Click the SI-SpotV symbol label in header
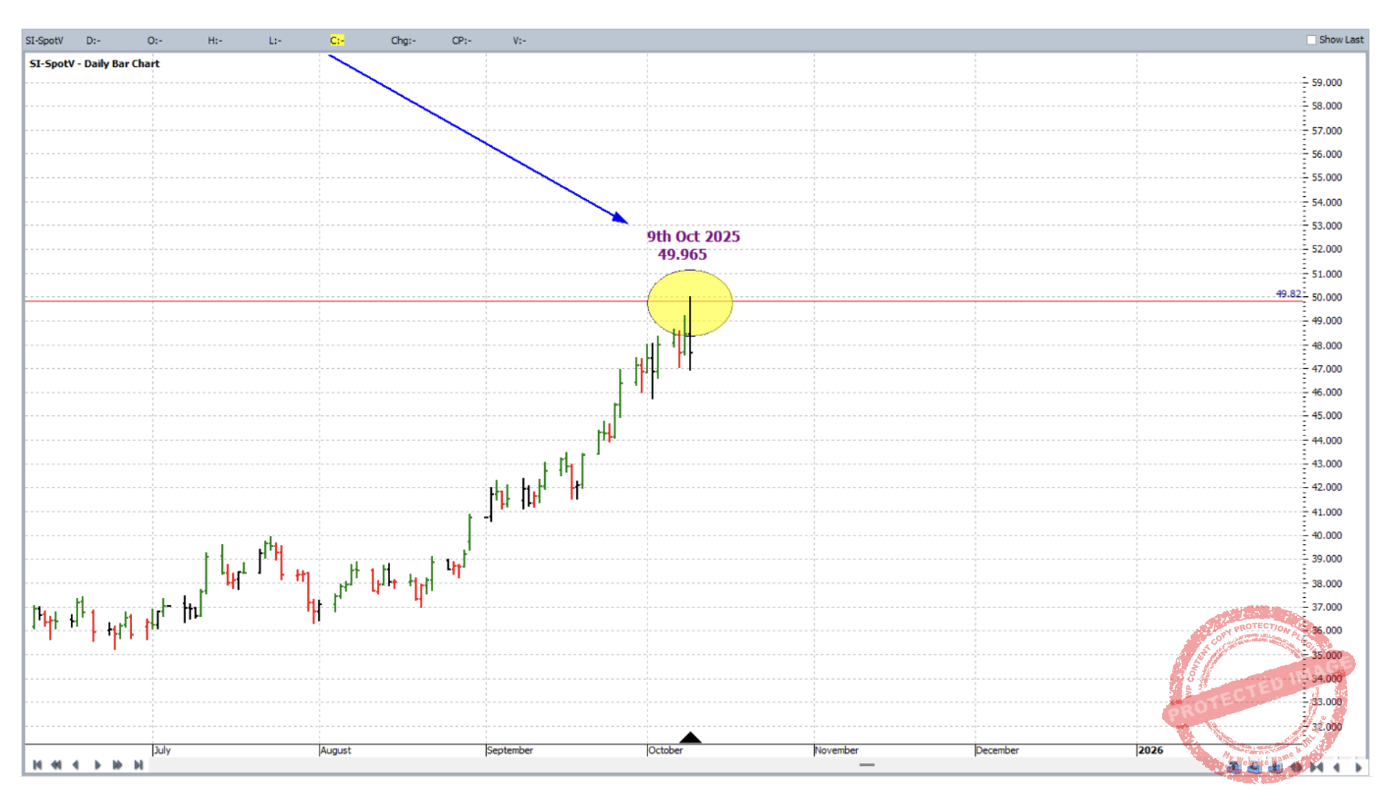The height and width of the screenshot is (802, 1390). pyautogui.click(x=45, y=41)
